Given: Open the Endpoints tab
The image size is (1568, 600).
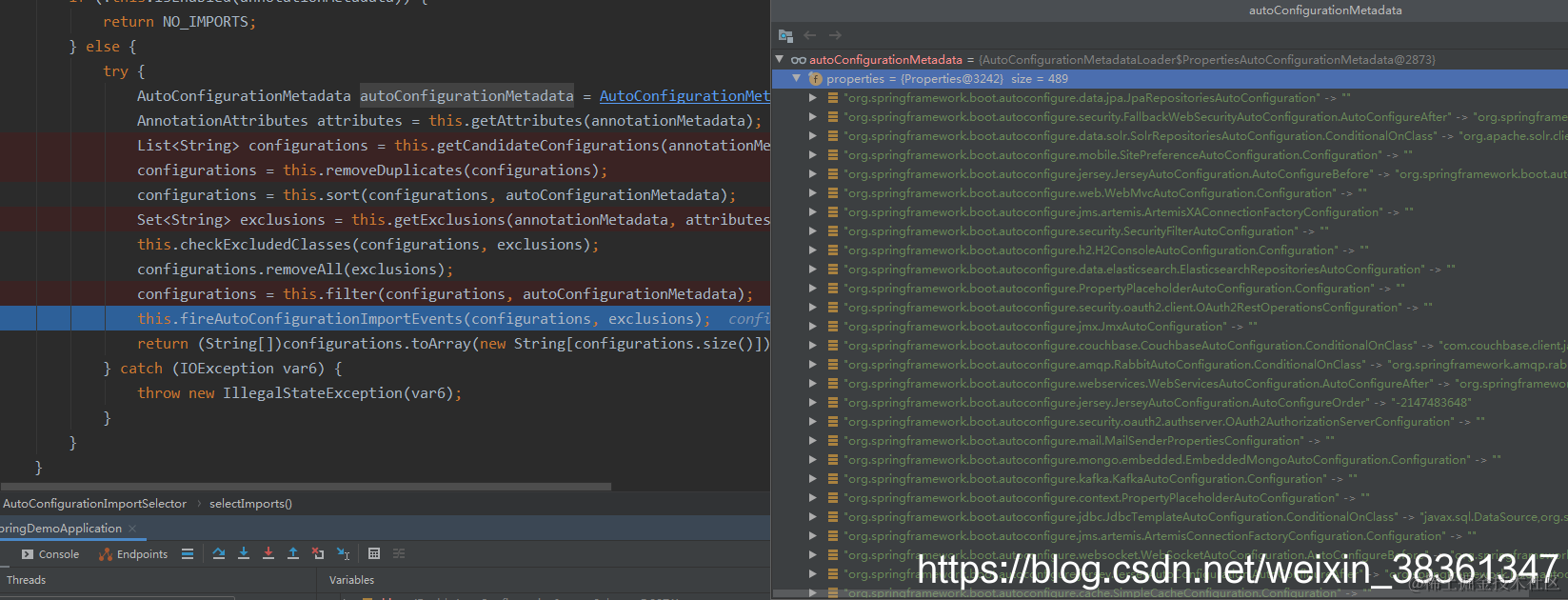Looking at the screenshot, I should point(133,554).
